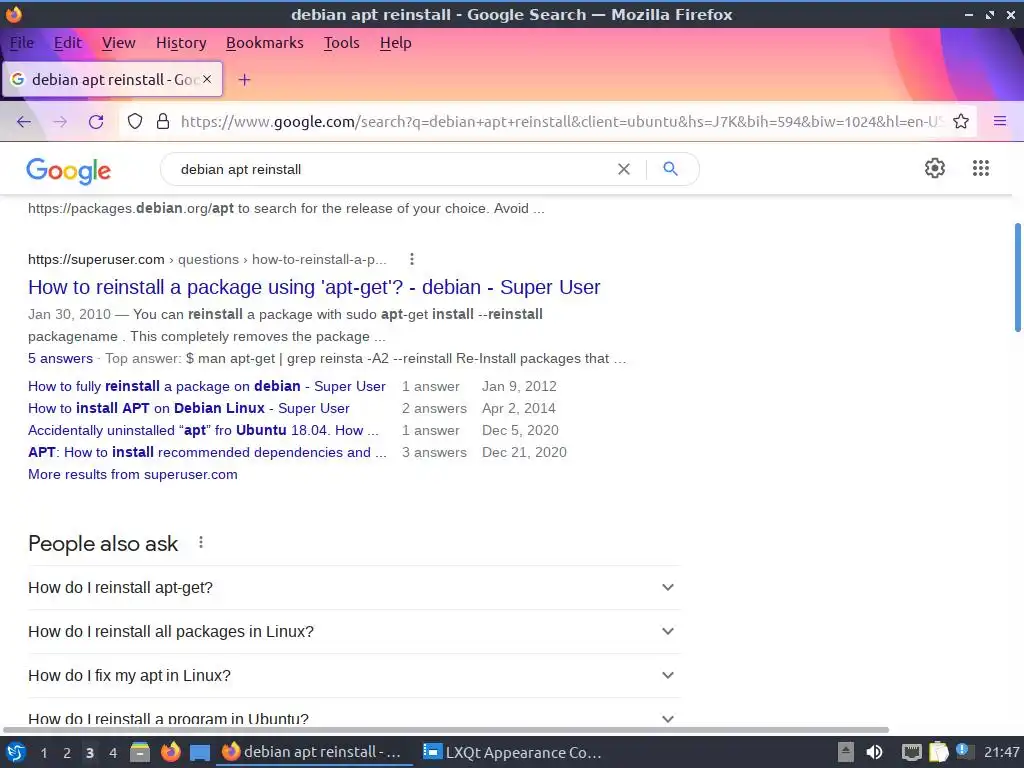Expand 'How do I reinstall all packages in Linux?'
The image size is (1024, 768).
(354, 632)
